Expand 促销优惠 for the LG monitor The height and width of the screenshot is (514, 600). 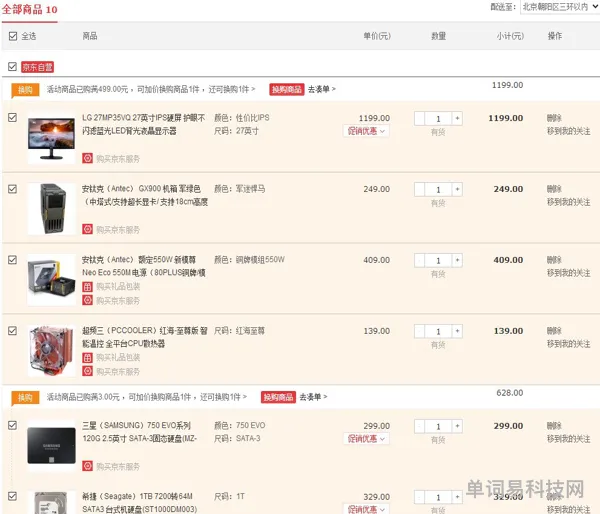(x=366, y=131)
